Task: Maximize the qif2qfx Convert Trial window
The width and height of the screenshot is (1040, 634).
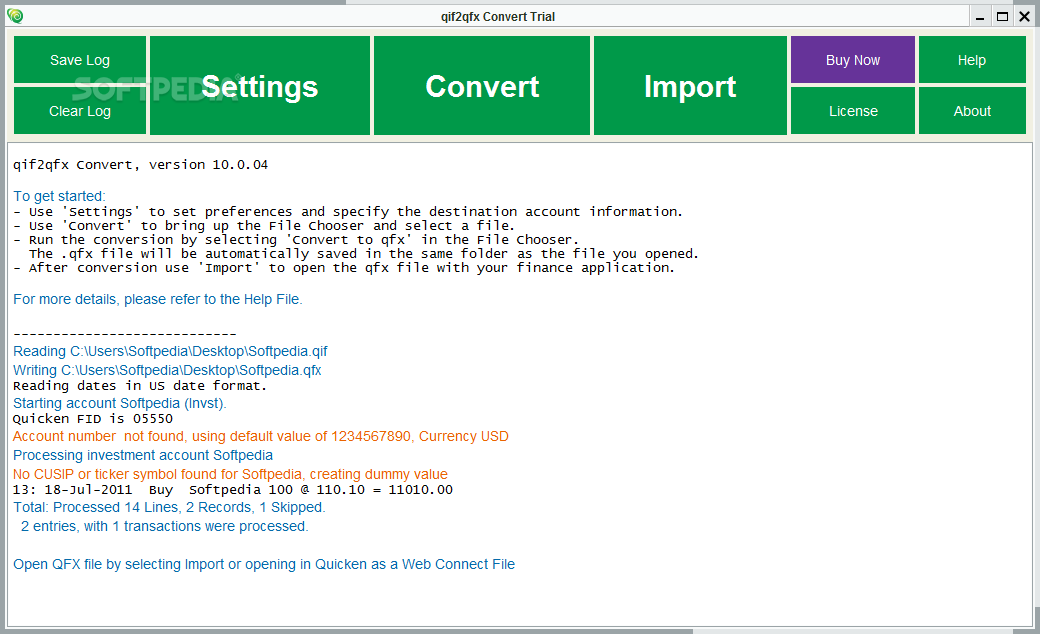Action: 1002,17
